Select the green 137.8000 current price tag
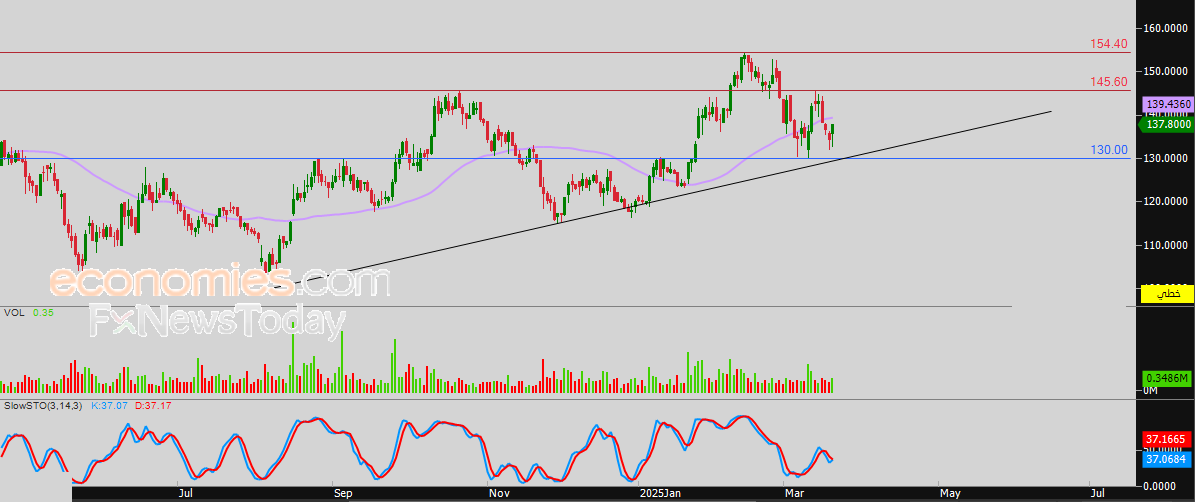Viewport: 1195px width, 502px height. [x=1166, y=123]
